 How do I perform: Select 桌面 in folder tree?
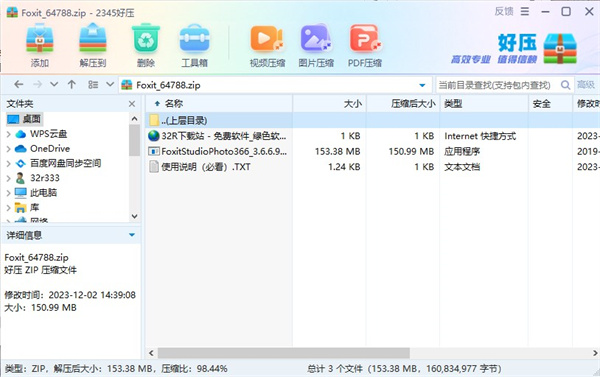(x=31, y=119)
